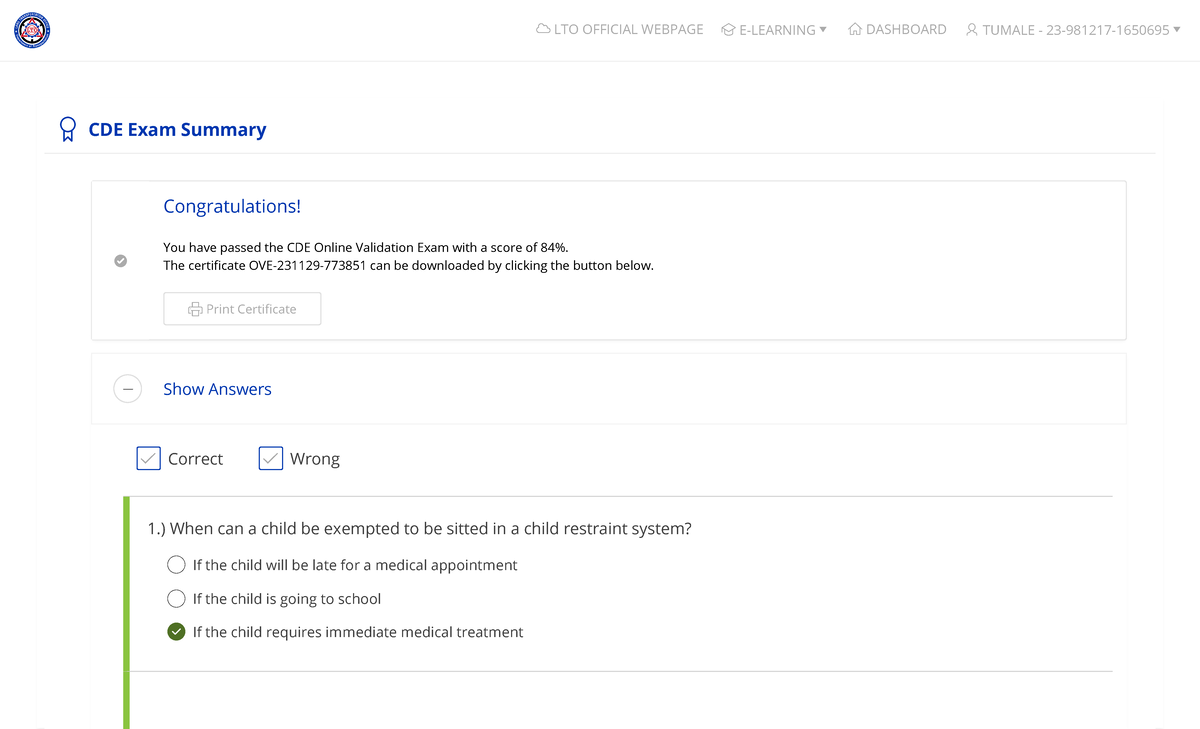Viewport: 1200px width, 729px height.
Task: Click the cloud icon beside LTO Official Webpage
Action: (543, 29)
